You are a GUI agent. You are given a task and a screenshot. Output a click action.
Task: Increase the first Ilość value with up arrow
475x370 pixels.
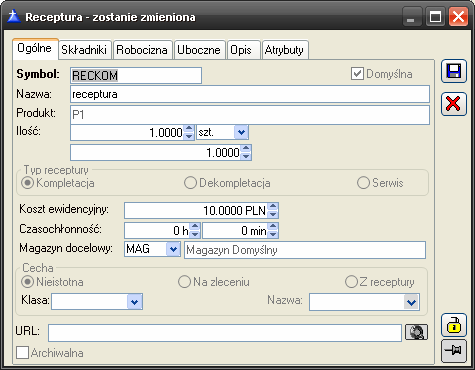click(189, 129)
